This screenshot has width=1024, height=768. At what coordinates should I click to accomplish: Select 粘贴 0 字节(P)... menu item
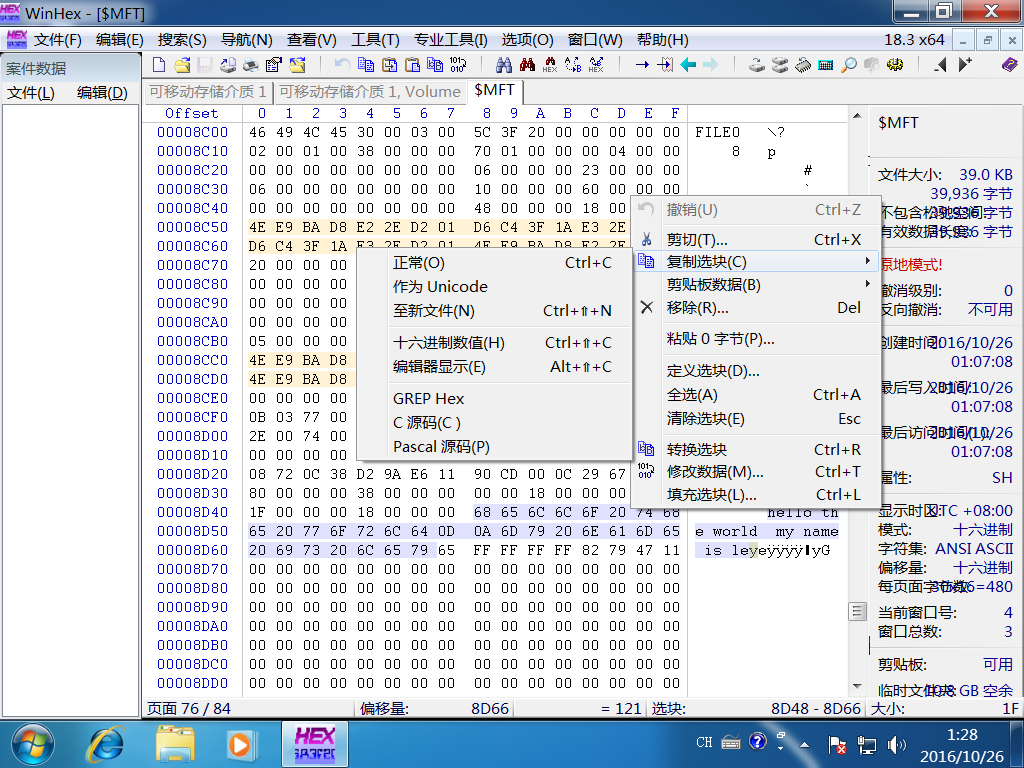(x=758, y=339)
